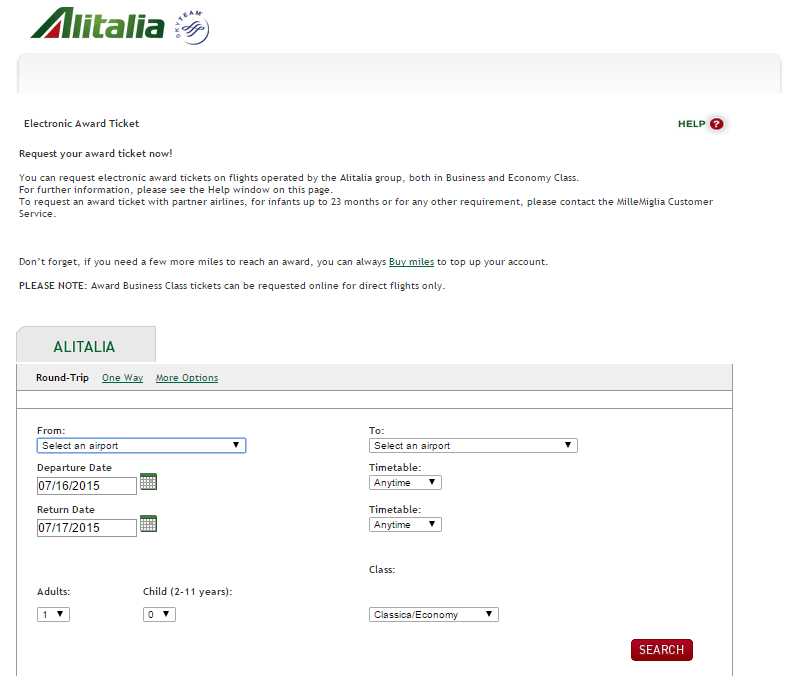Image resolution: width=796 pixels, height=677 pixels.
Task: Click the 'From:' label
Action: click(51, 431)
